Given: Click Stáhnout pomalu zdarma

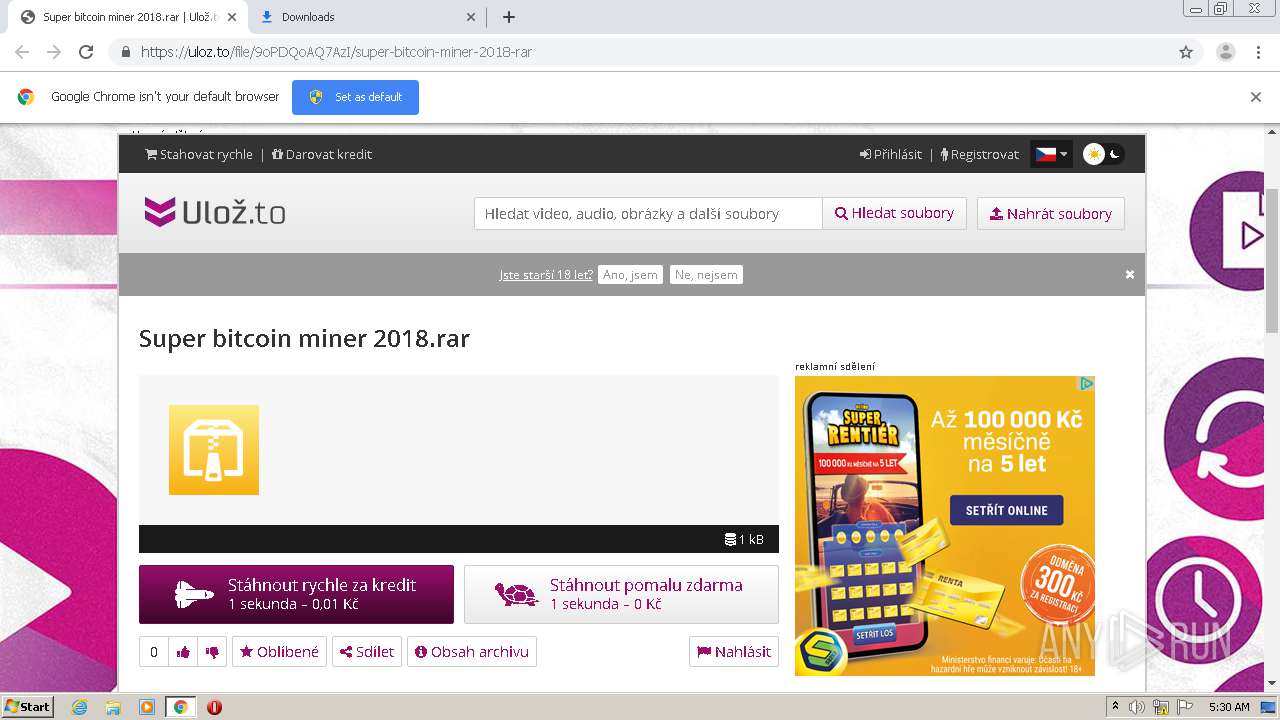Looking at the screenshot, I should pyautogui.click(x=621, y=594).
